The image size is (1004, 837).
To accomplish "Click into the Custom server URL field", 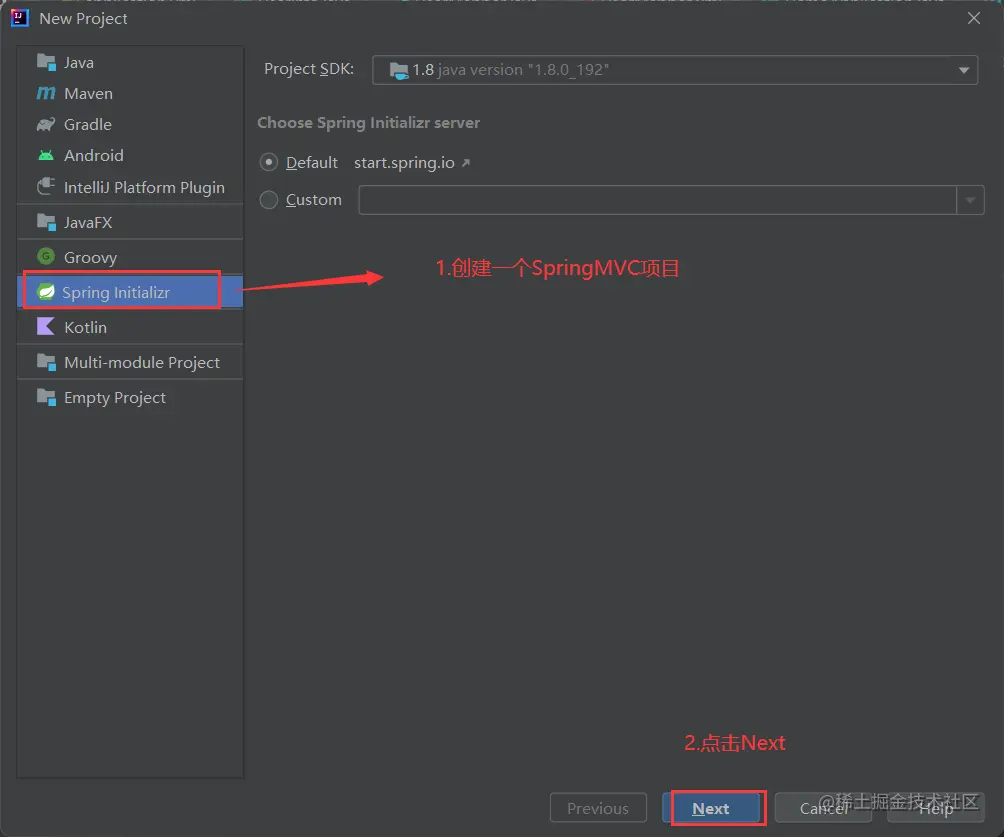I will pyautogui.click(x=658, y=200).
